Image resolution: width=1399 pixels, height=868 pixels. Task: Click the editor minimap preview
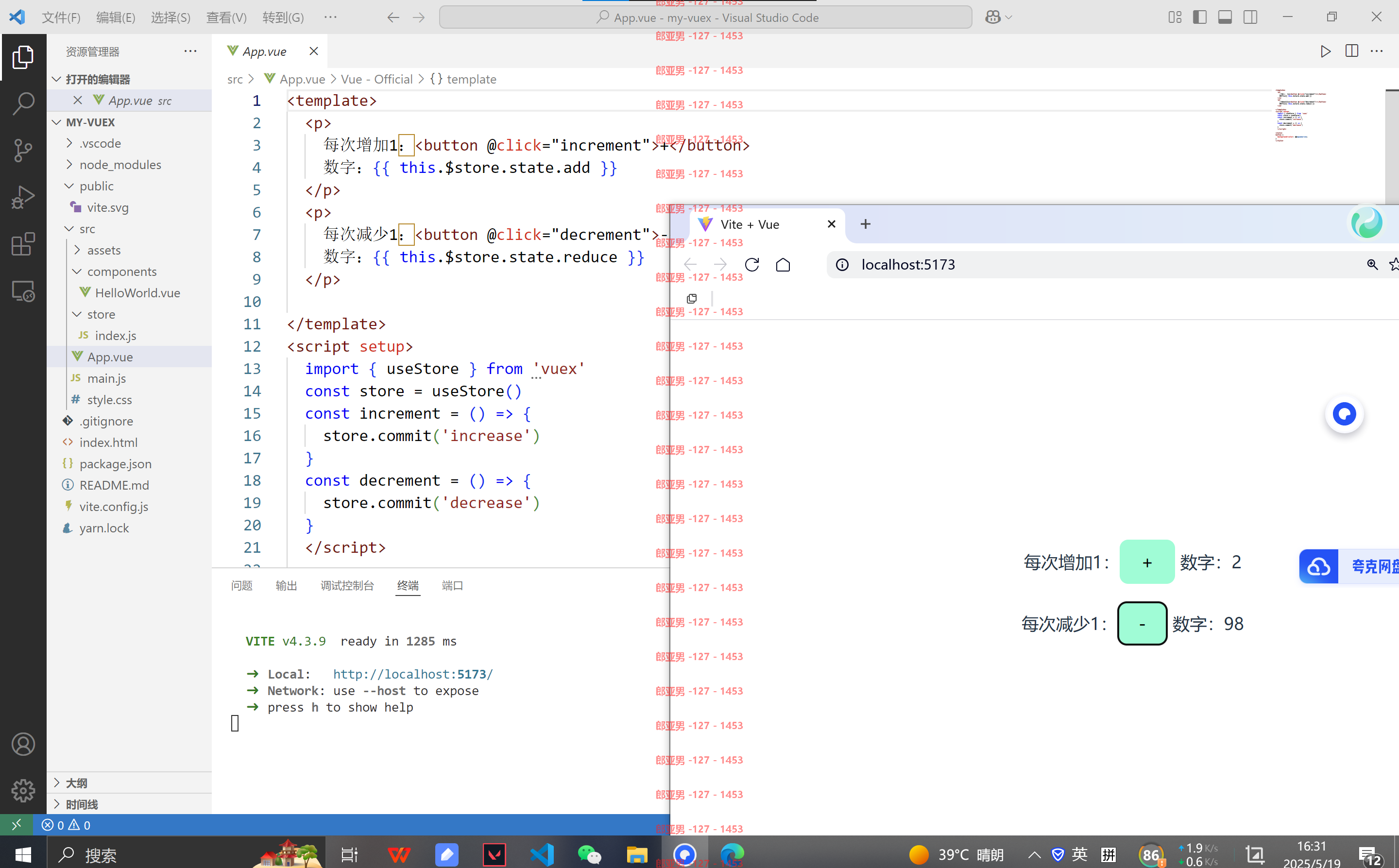pyautogui.click(x=1300, y=116)
